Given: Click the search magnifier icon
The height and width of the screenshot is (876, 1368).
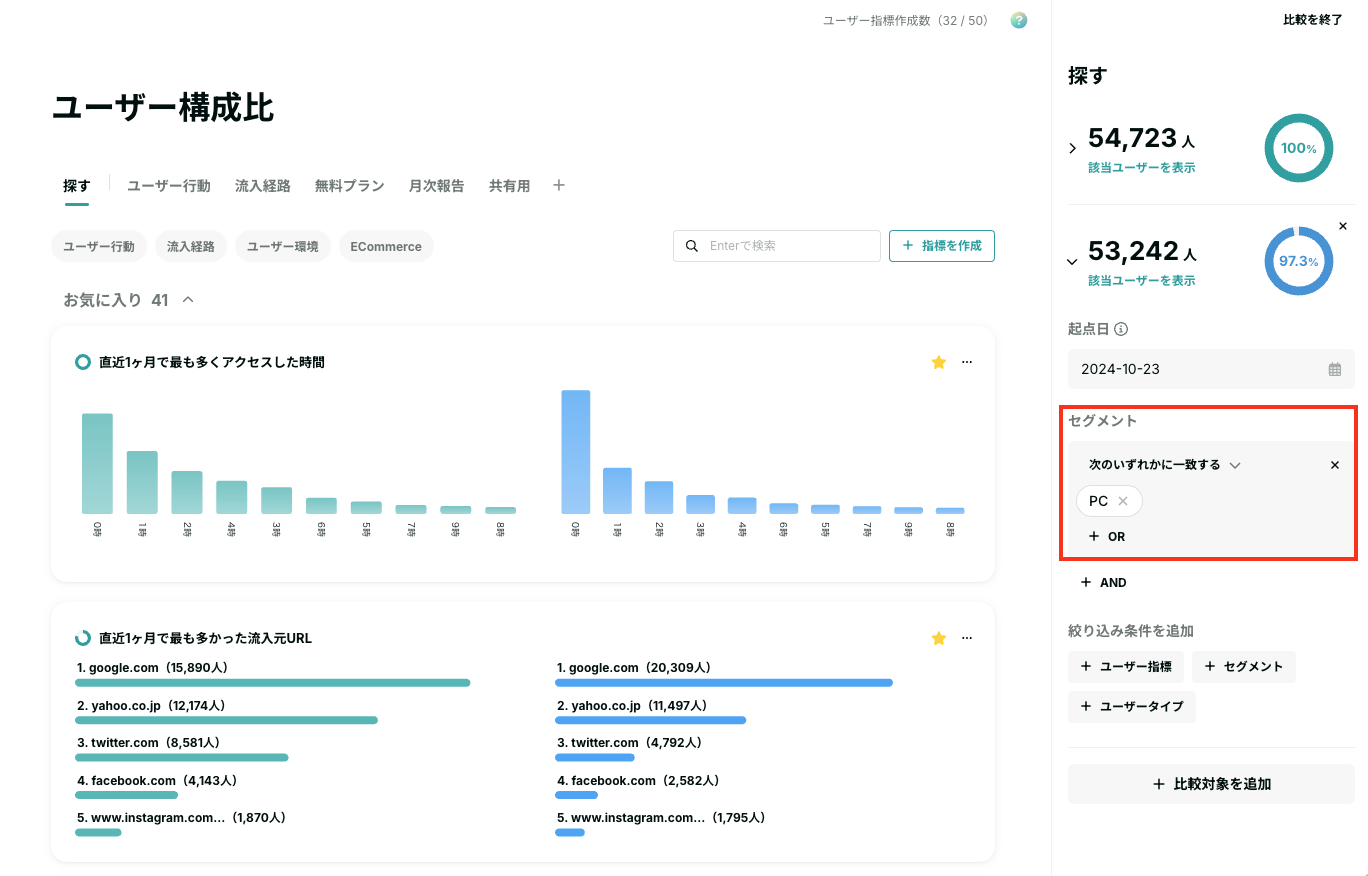Looking at the screenshot, I should [692, 246].
